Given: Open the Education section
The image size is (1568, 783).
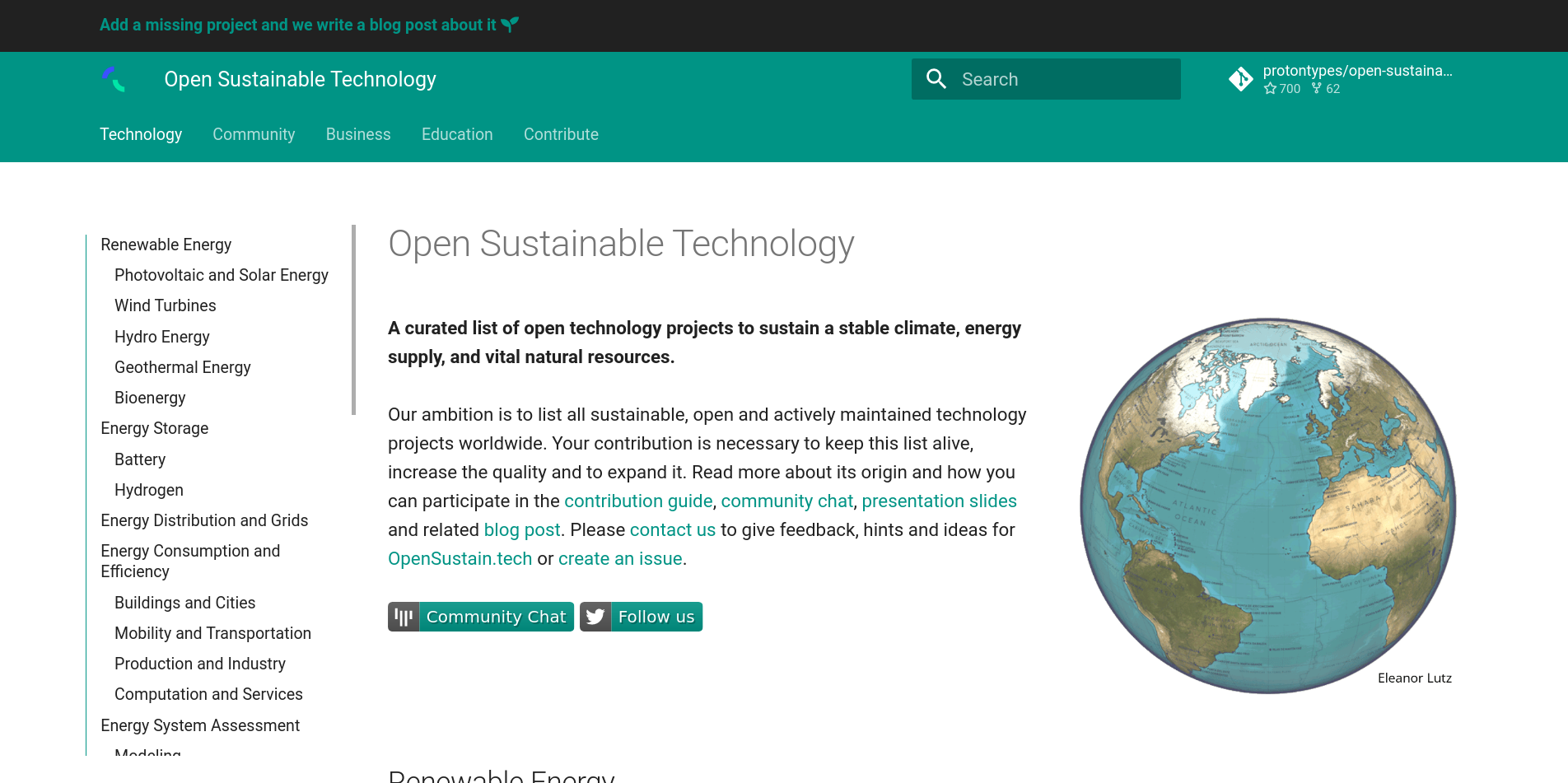Looking at the screenshot, I should (x=457, y=134).
